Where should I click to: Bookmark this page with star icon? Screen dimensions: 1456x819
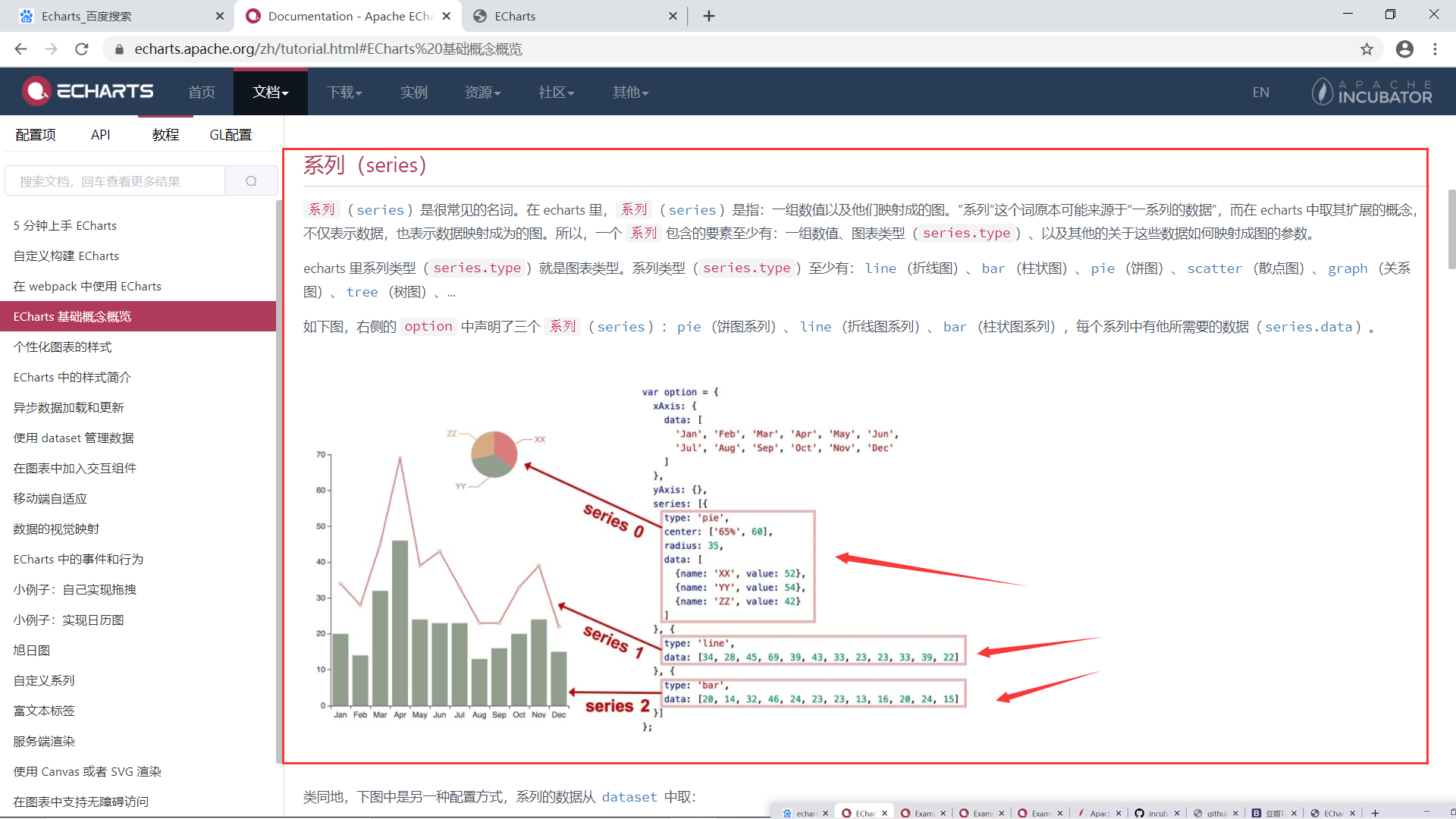[x=1367, y=49]
